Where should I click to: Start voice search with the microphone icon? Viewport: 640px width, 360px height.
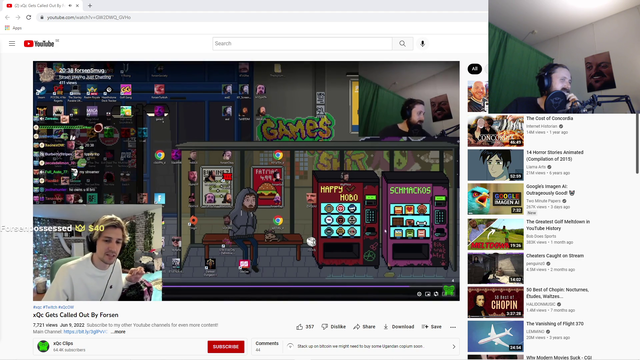(422, 44)
